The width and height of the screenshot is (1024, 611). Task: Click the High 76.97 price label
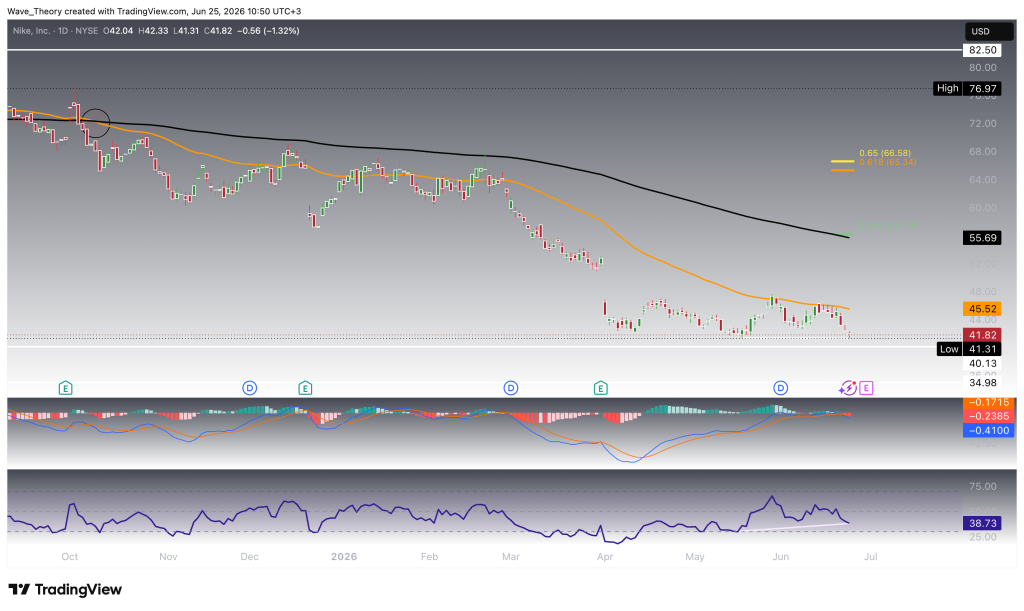point(967,88)
